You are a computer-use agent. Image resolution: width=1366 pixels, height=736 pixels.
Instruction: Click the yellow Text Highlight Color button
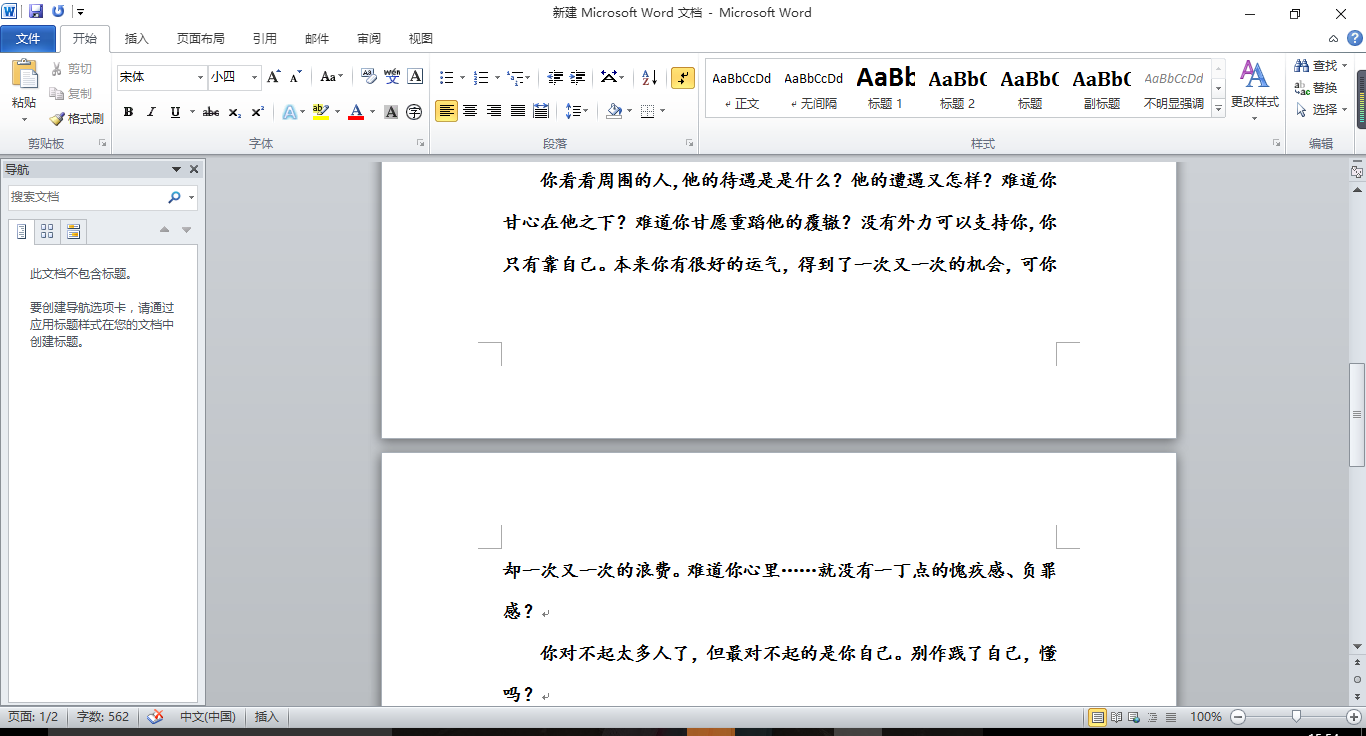(x=320, y=112)
